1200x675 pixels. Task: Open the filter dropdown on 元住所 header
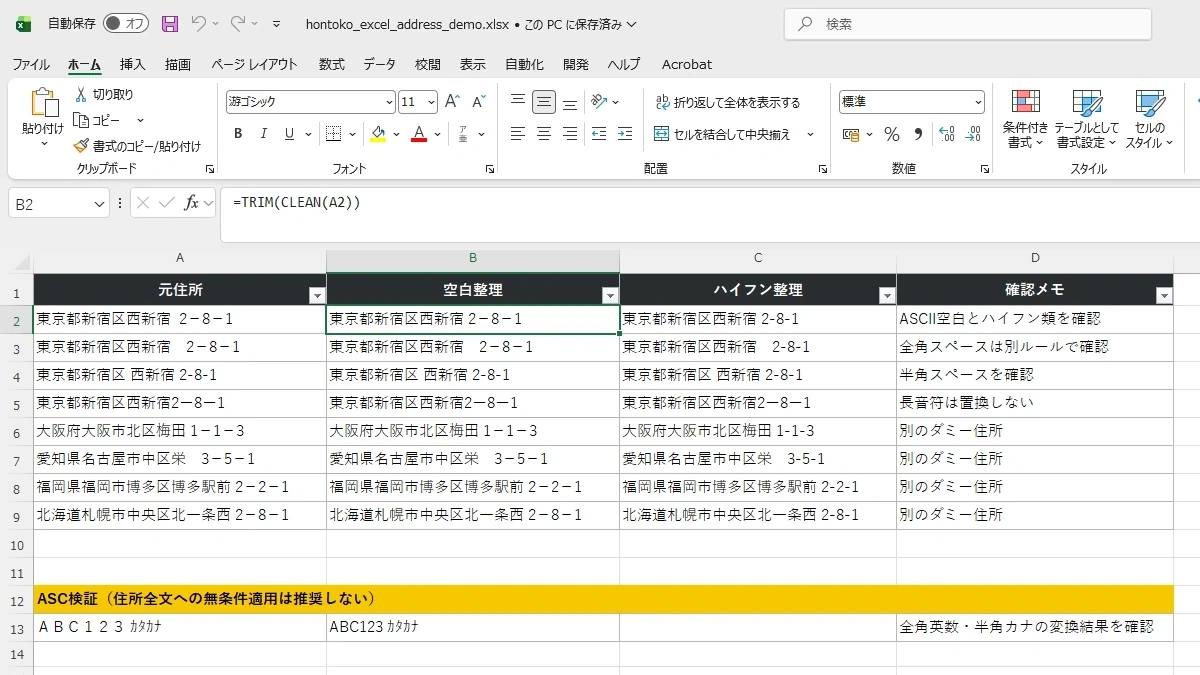[317, 295]
